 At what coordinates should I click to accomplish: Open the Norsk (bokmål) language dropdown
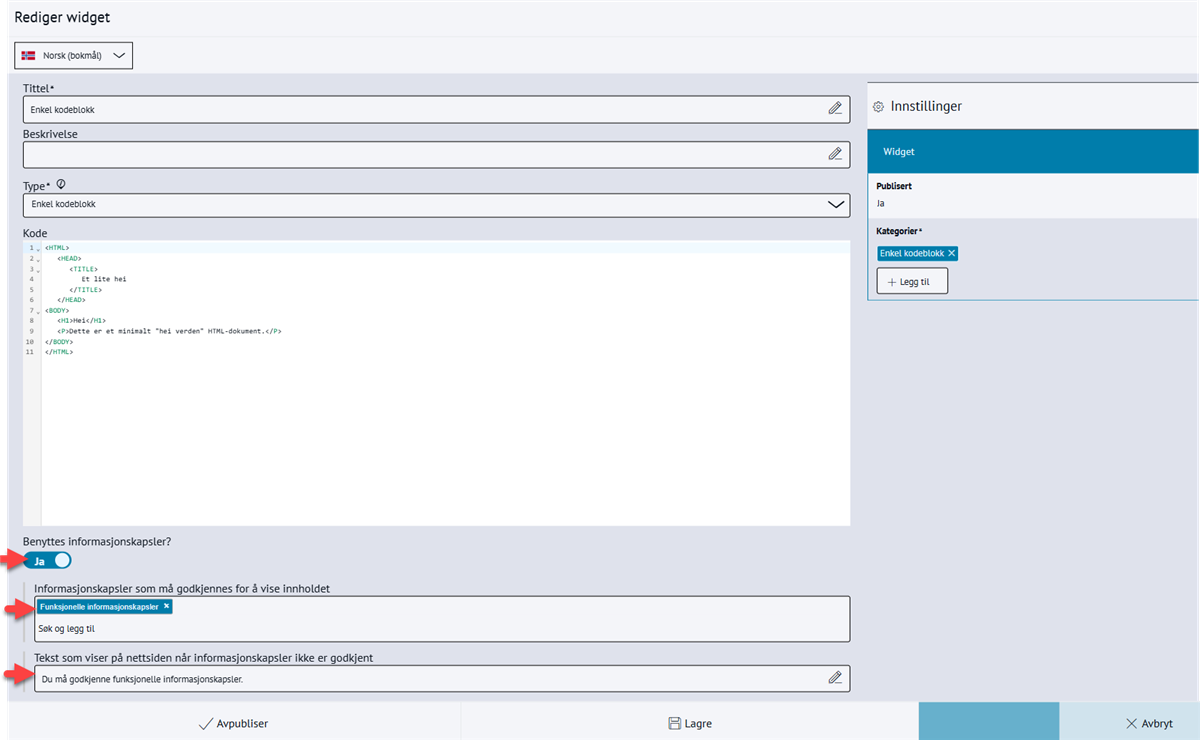(75, 56)
